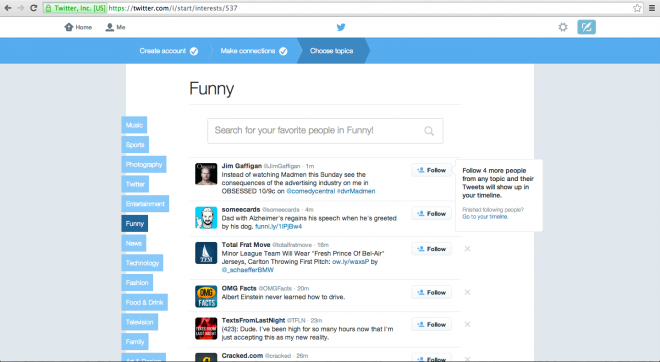Follow someecards
This screenshot has height=362, width=660.
431,213
